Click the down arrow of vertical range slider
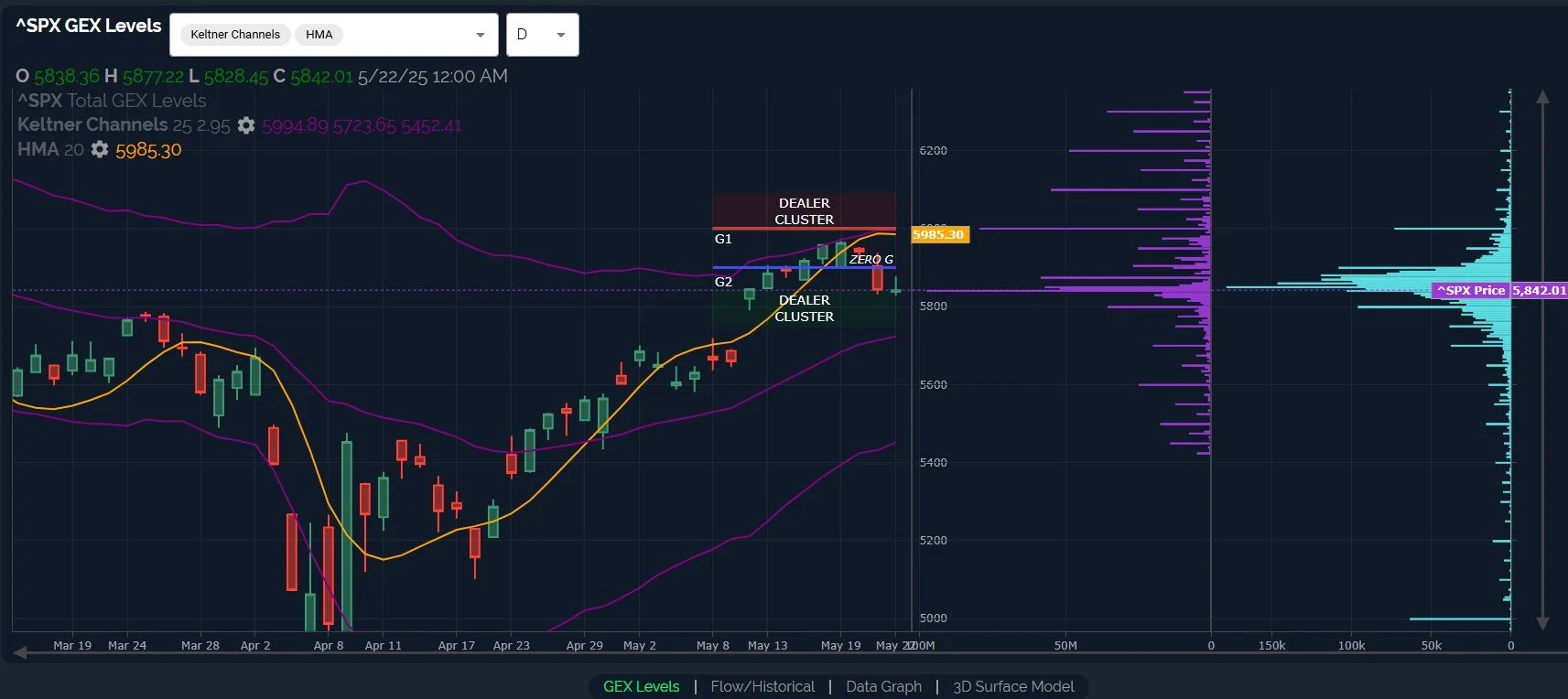This screenshot has height=699, width=1568. (x=1542, y=623)
